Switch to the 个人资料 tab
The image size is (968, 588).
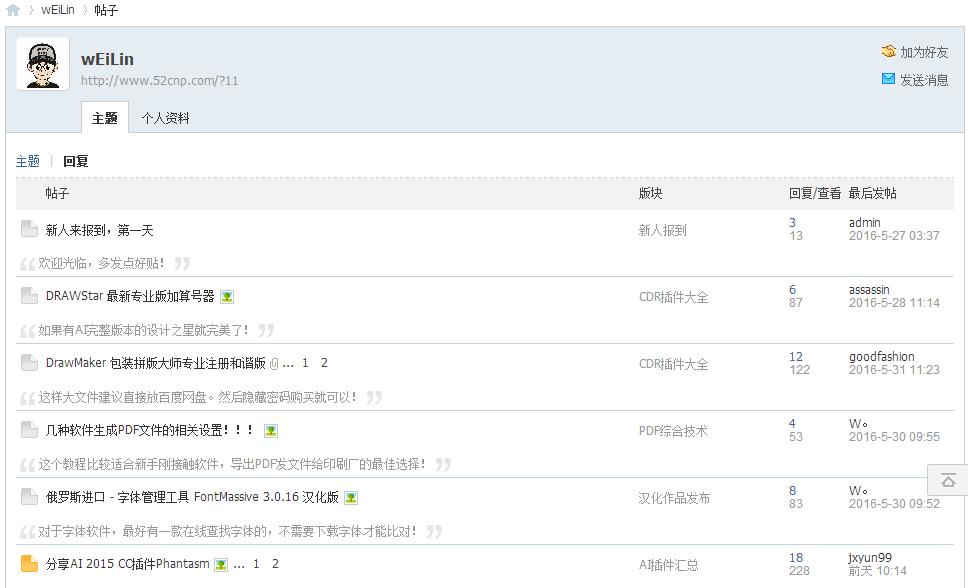coord(165,118)
